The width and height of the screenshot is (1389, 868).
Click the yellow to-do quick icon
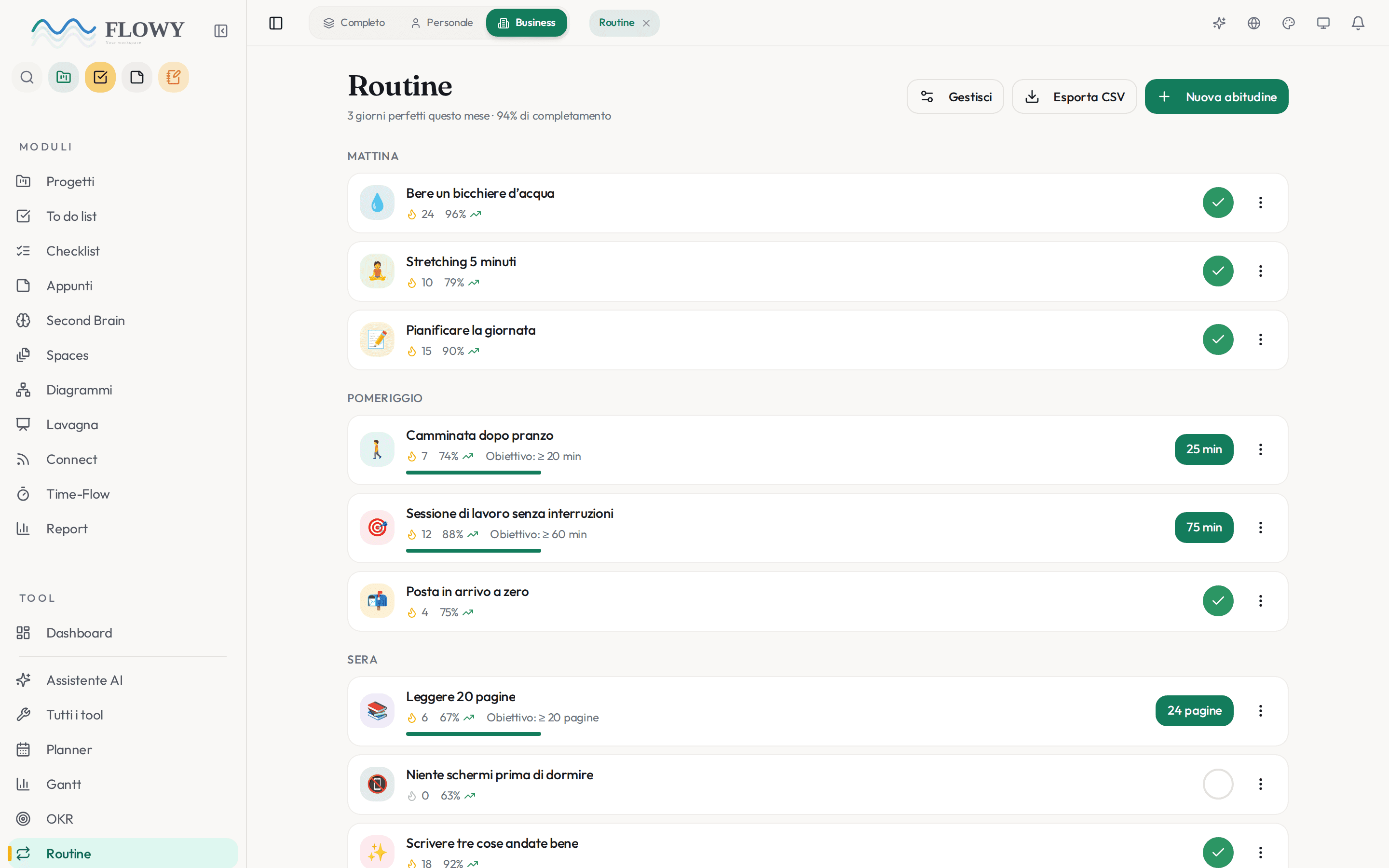[x=100, y=77]
